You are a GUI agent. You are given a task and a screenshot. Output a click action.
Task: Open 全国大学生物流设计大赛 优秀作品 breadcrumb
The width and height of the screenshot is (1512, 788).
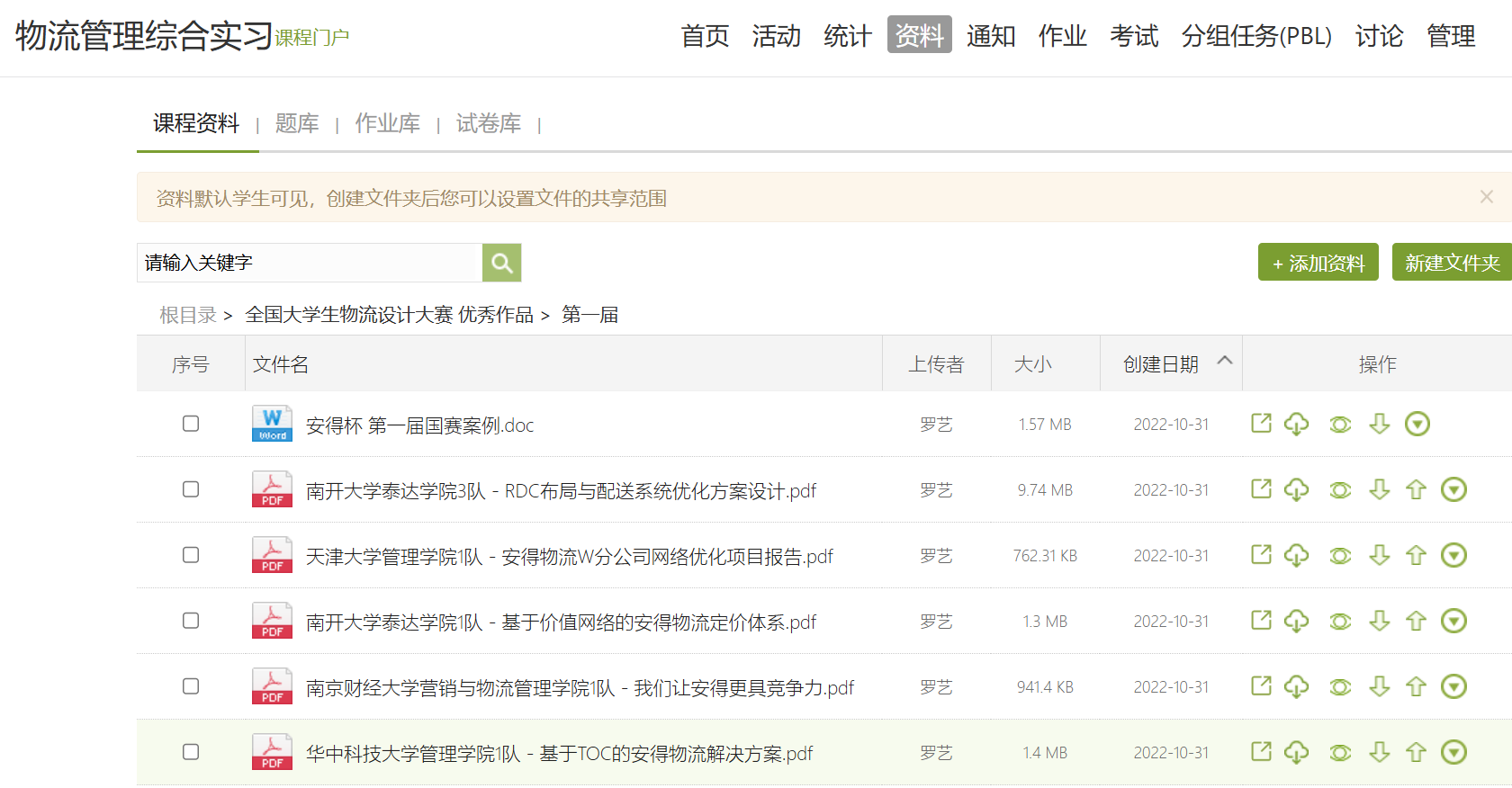pyautogui.click(x=389, y=315)
